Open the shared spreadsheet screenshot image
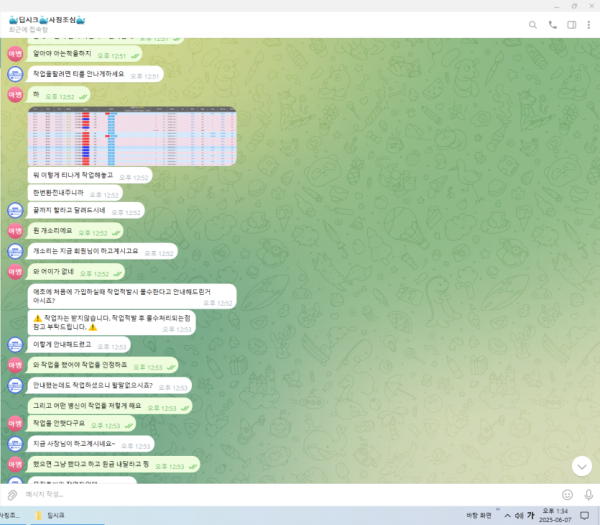Viewport: 600px width, 525px height. (132, 136)
